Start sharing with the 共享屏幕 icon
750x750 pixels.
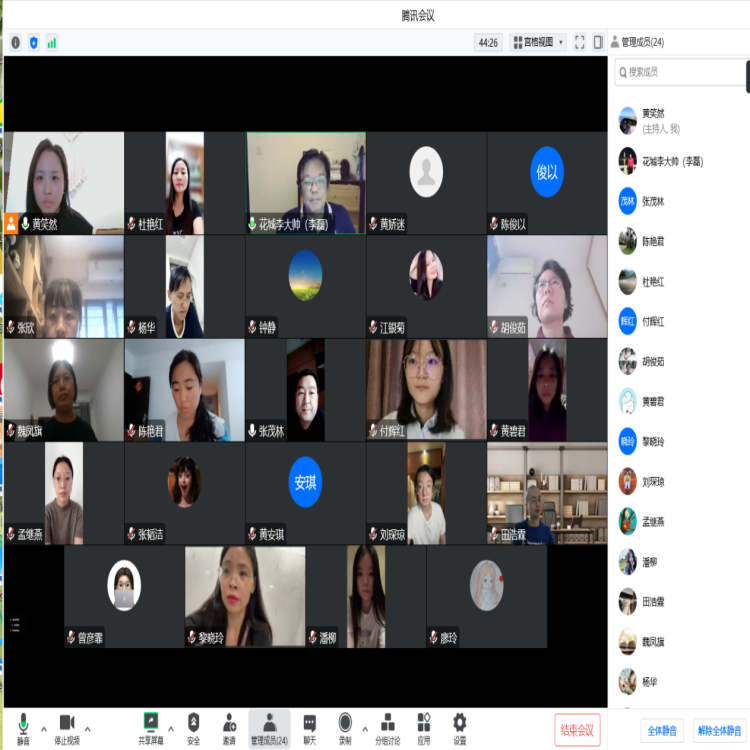point(151,727)
